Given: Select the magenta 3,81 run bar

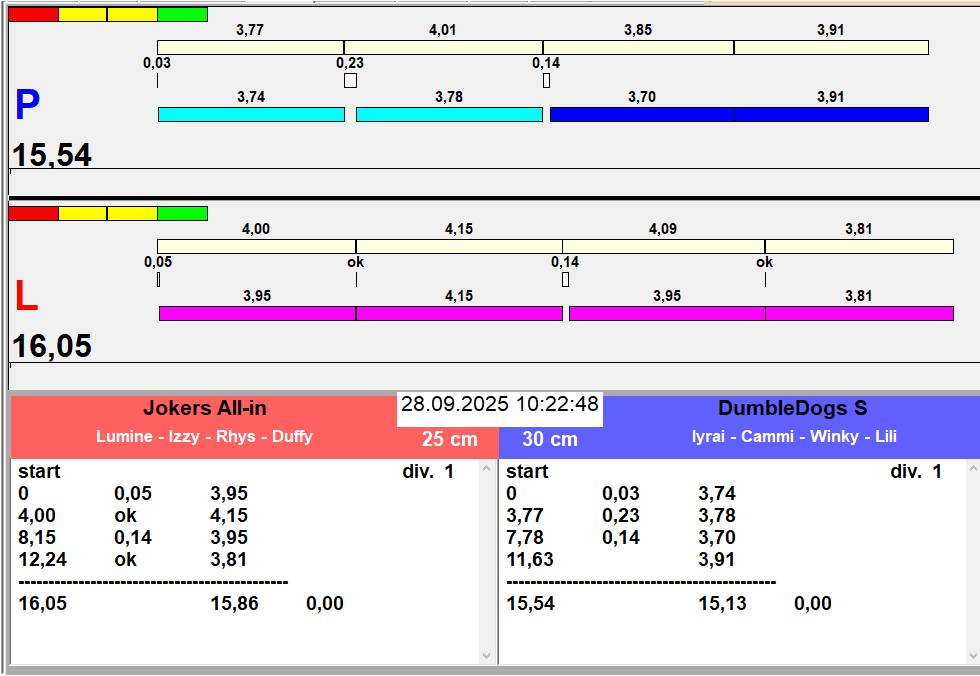Looking at the screenshot, I should [x=859, y=313].
